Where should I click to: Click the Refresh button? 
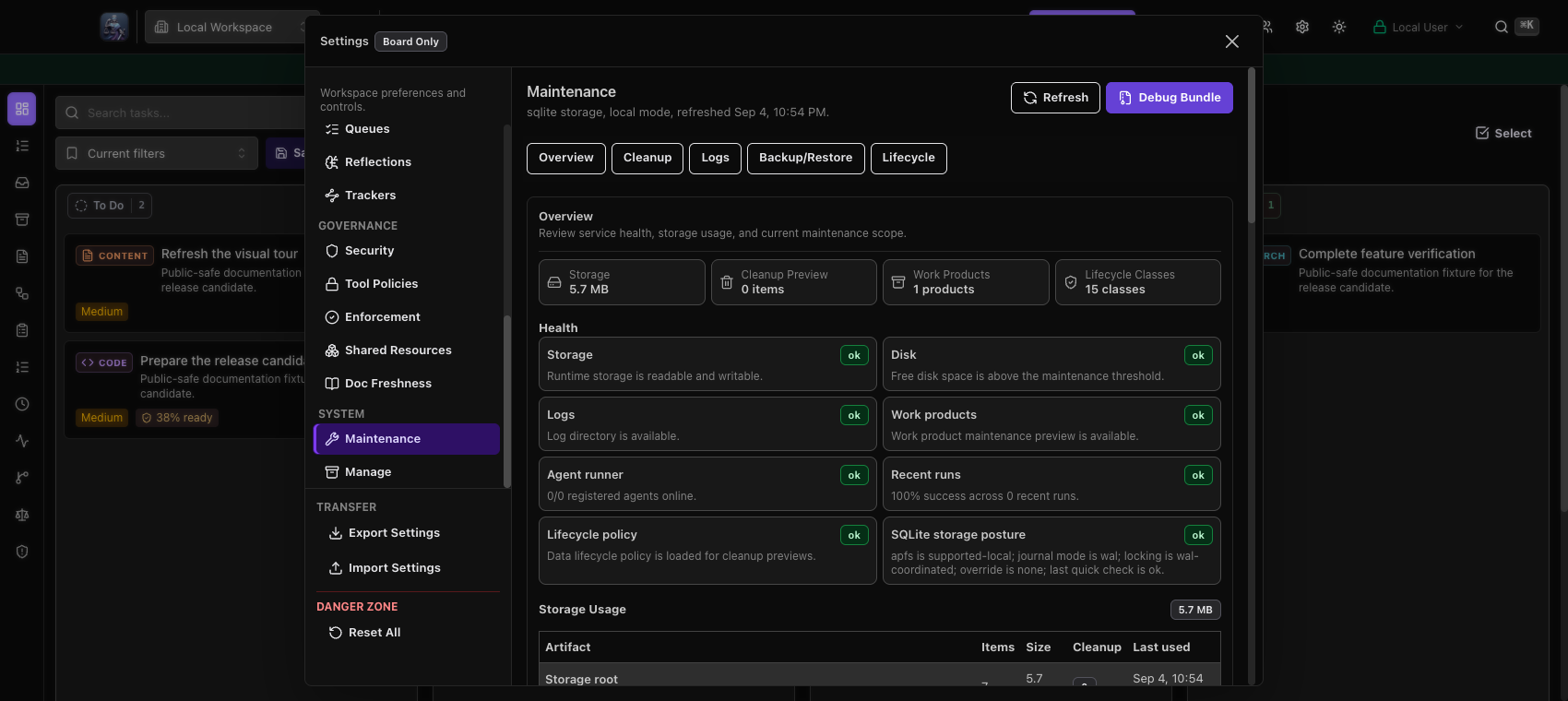click(1055, 98)
